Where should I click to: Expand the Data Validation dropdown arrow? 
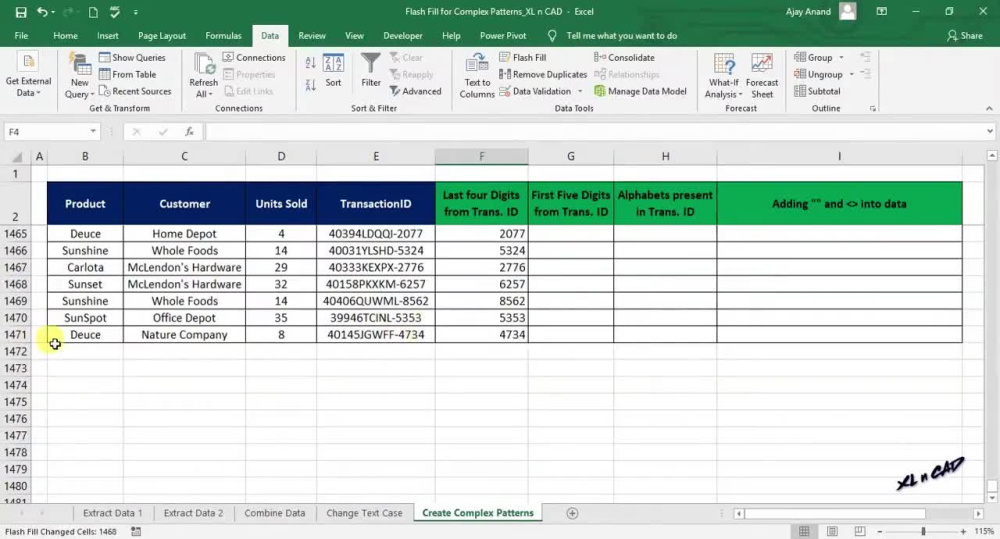pyautogui.click(x=580, y=91)
